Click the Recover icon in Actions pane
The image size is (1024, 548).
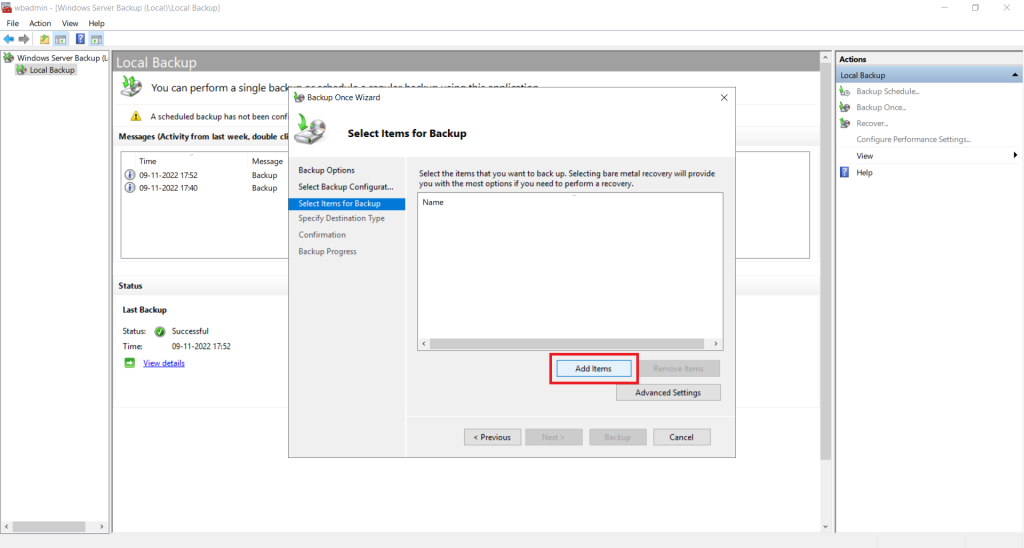pos(845,123)
